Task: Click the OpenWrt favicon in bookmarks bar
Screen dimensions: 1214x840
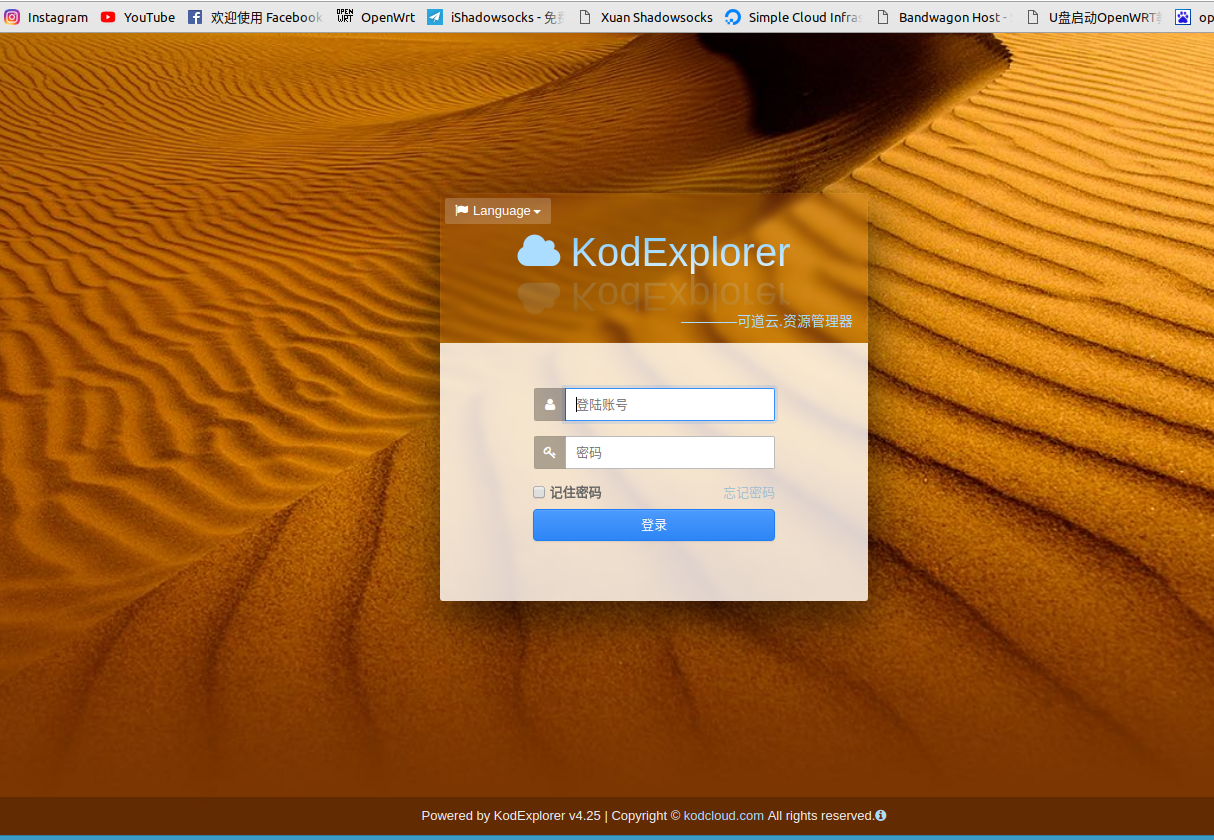Action: 345,16
